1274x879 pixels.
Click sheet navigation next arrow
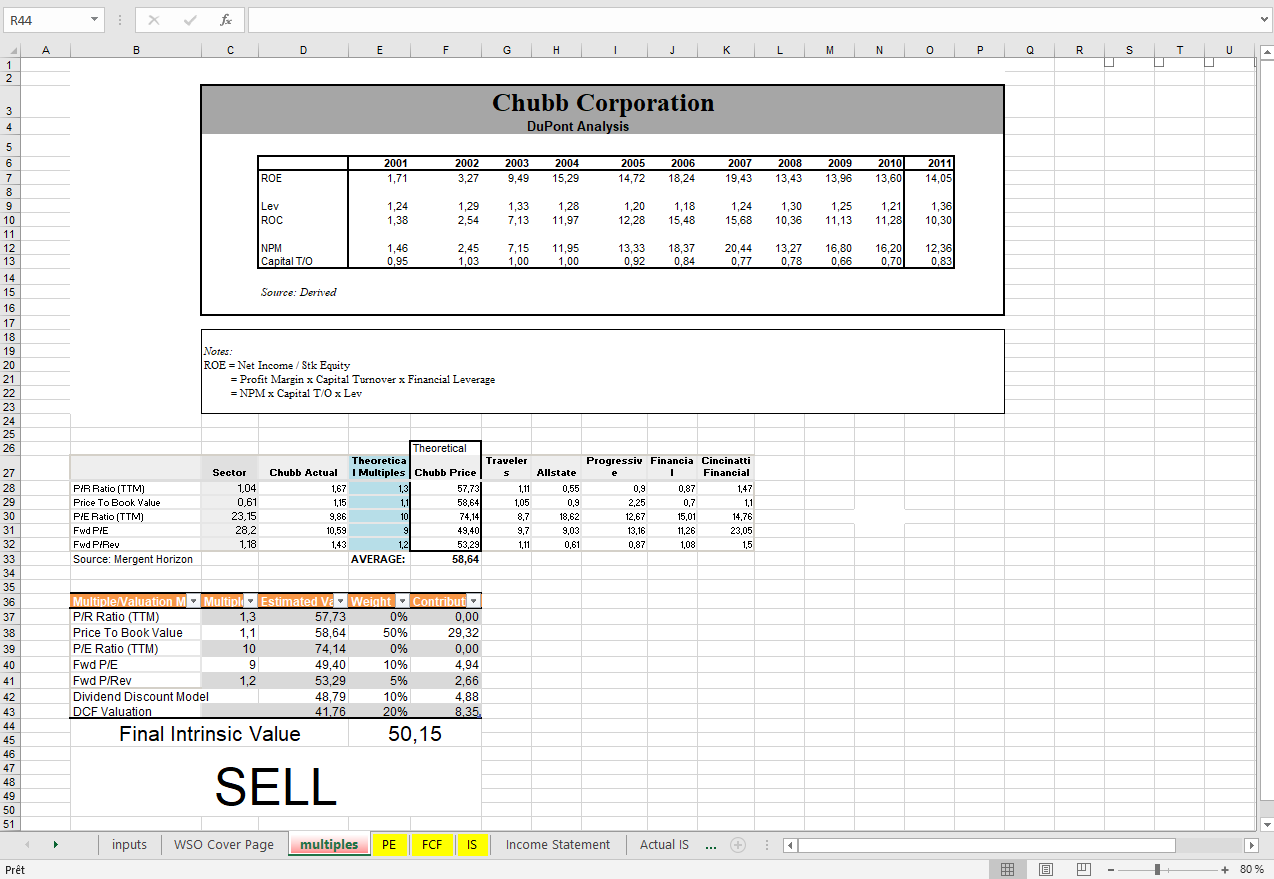(55, 845)
